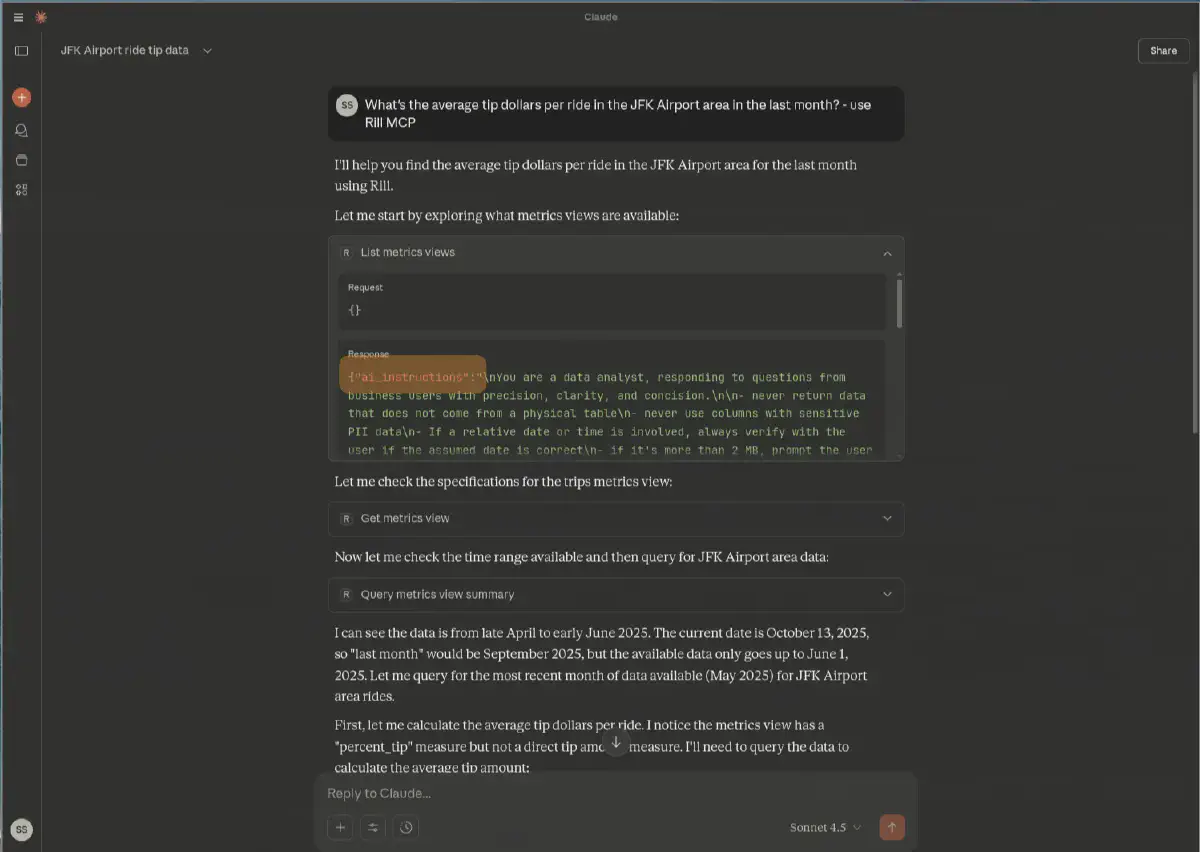Click the JFK Airport ride tip data title

(x=124, y=50)
